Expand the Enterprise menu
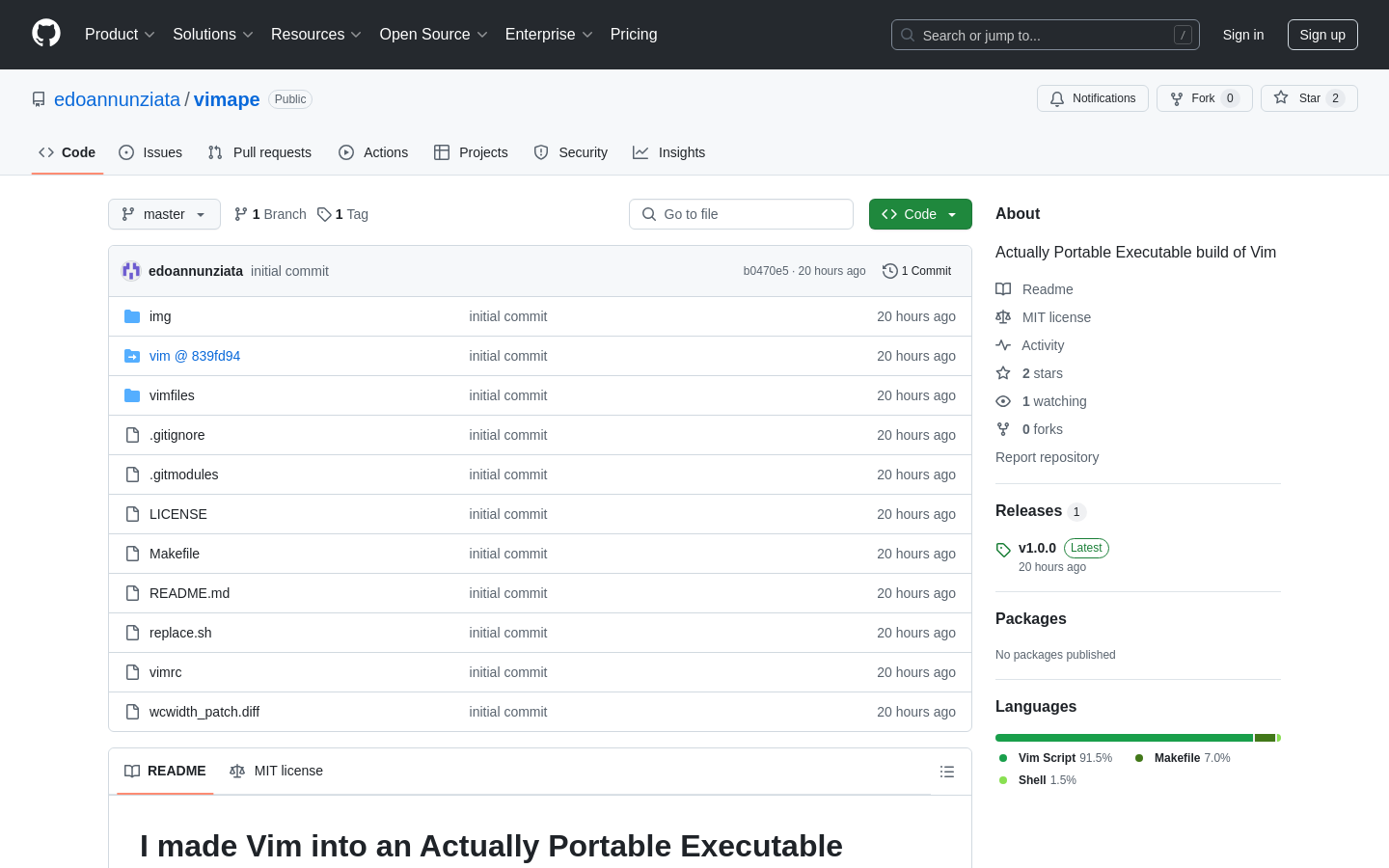1389x868 pixels. (549, 35)
